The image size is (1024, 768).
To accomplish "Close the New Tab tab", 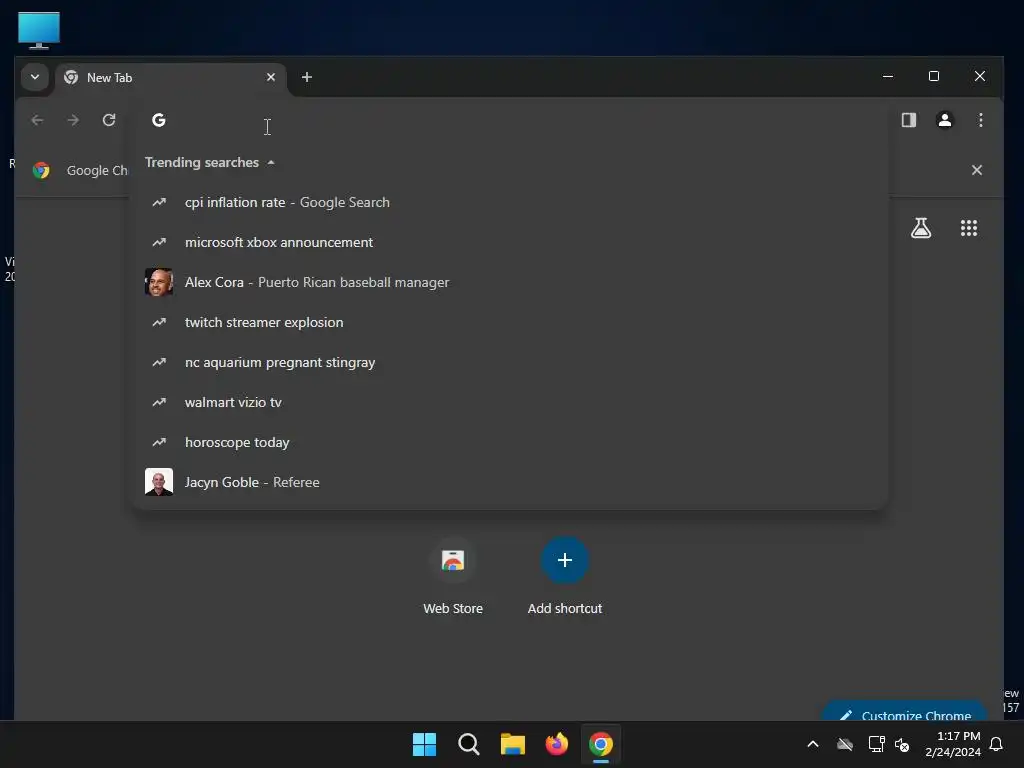I will point(270,77).
